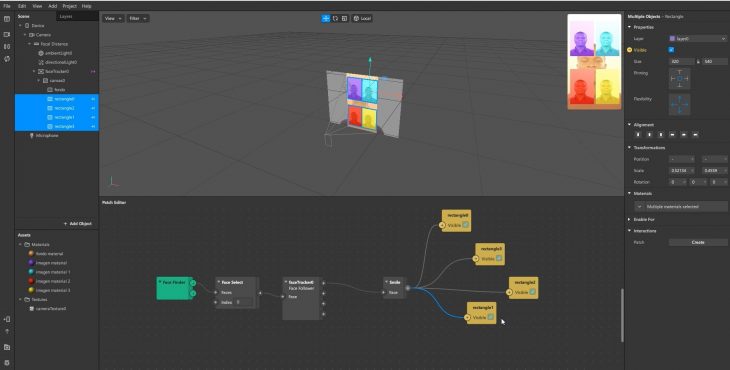This screenshot has width=730, height=370.
Task: Open the Edit menu
Action: [22, 6]
